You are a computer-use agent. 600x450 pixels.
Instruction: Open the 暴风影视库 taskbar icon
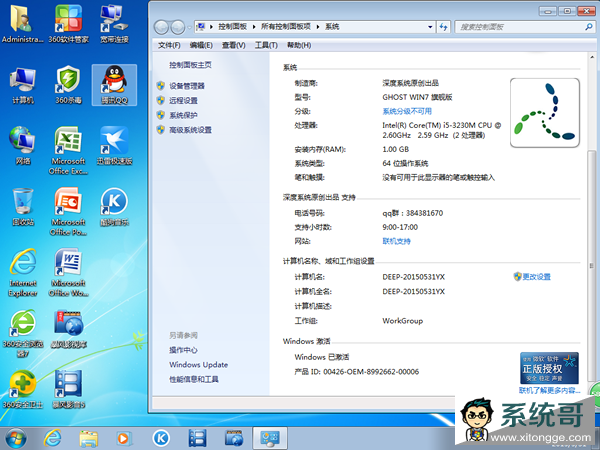click(x=234, y=439)
